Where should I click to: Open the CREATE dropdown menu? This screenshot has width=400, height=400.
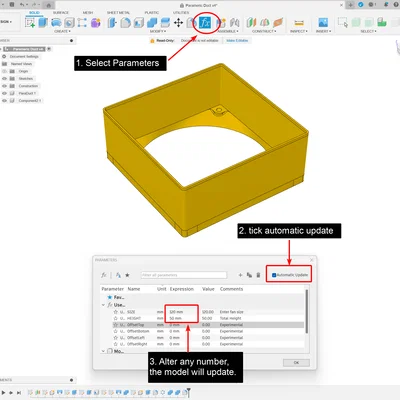pos(62,31)
